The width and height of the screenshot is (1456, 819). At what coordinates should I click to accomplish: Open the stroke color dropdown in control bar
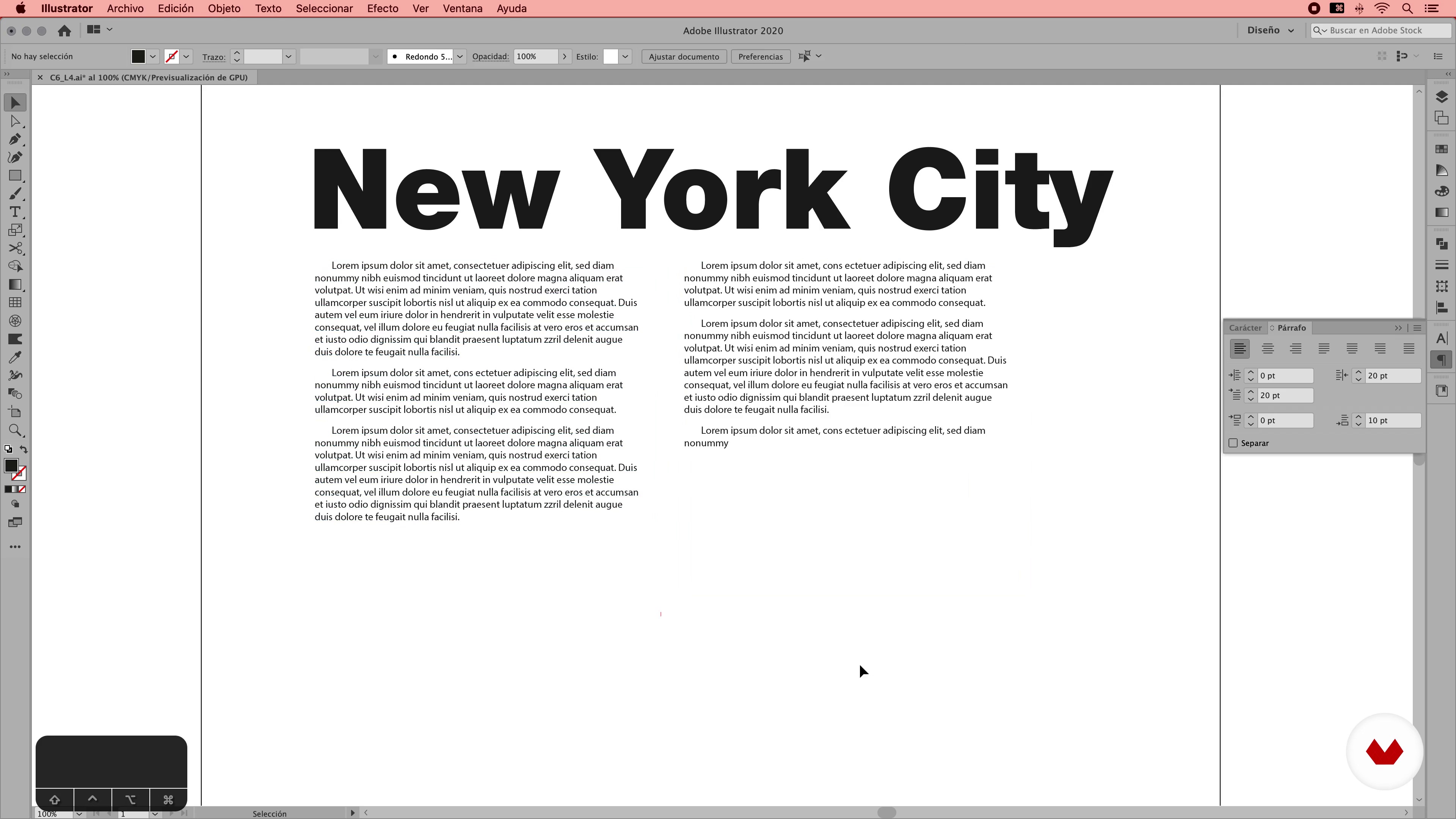coord(186,56)
